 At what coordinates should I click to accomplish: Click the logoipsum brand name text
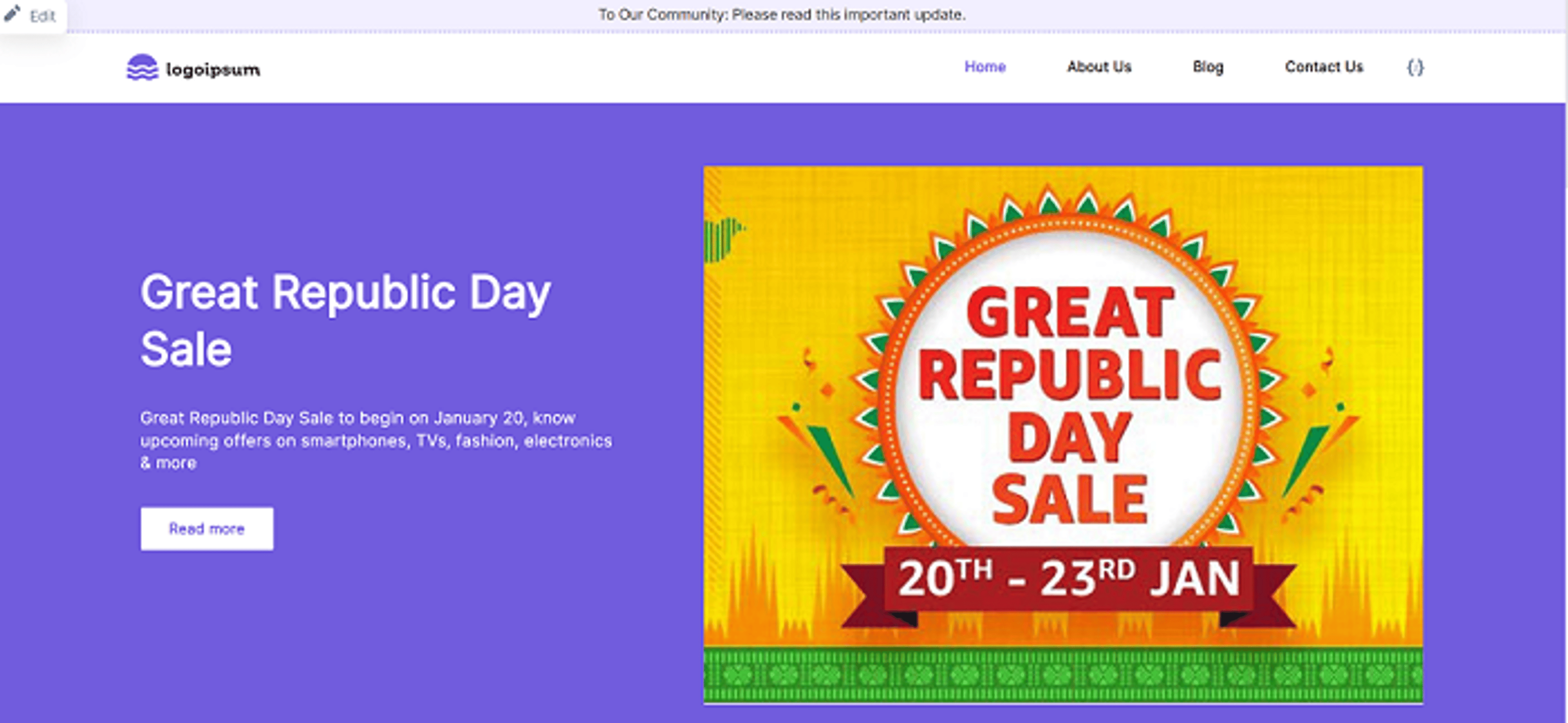click(x=213, y=69)
